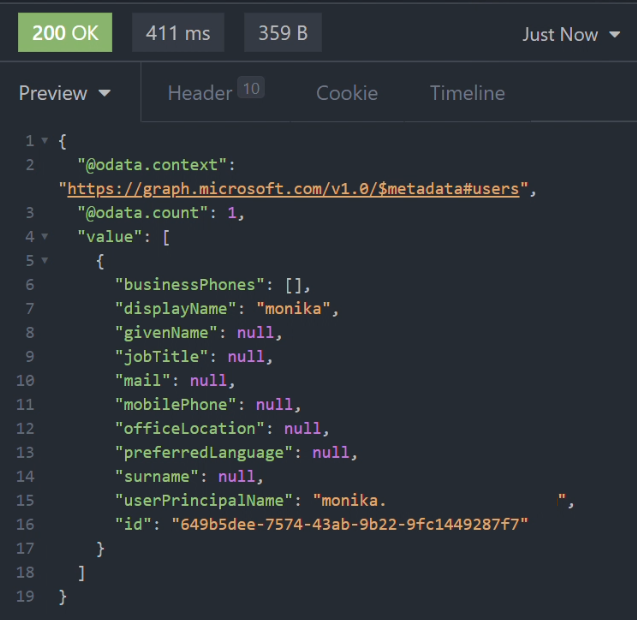Open the graph.microsoft.com metadata link
This screenshot has height=620, width=637.
click(293, 189)
